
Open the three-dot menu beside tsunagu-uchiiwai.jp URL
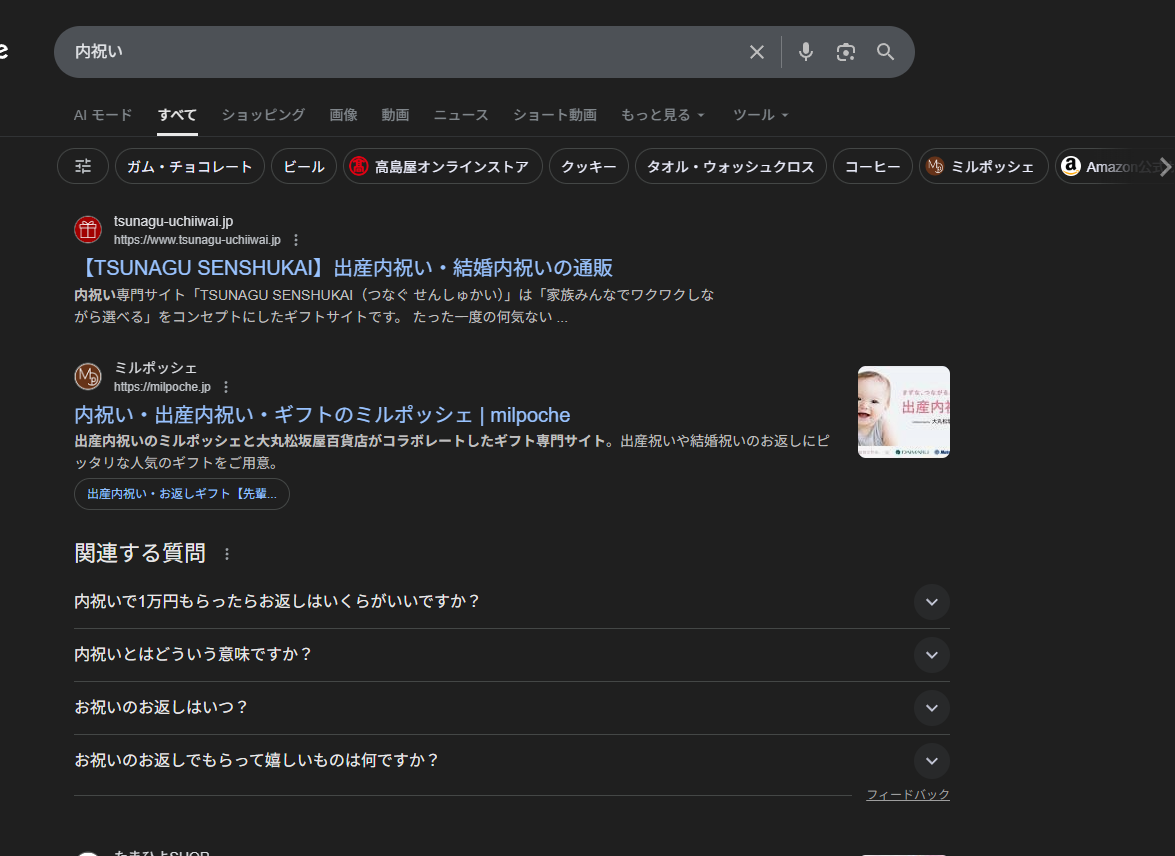click(296, 240)
